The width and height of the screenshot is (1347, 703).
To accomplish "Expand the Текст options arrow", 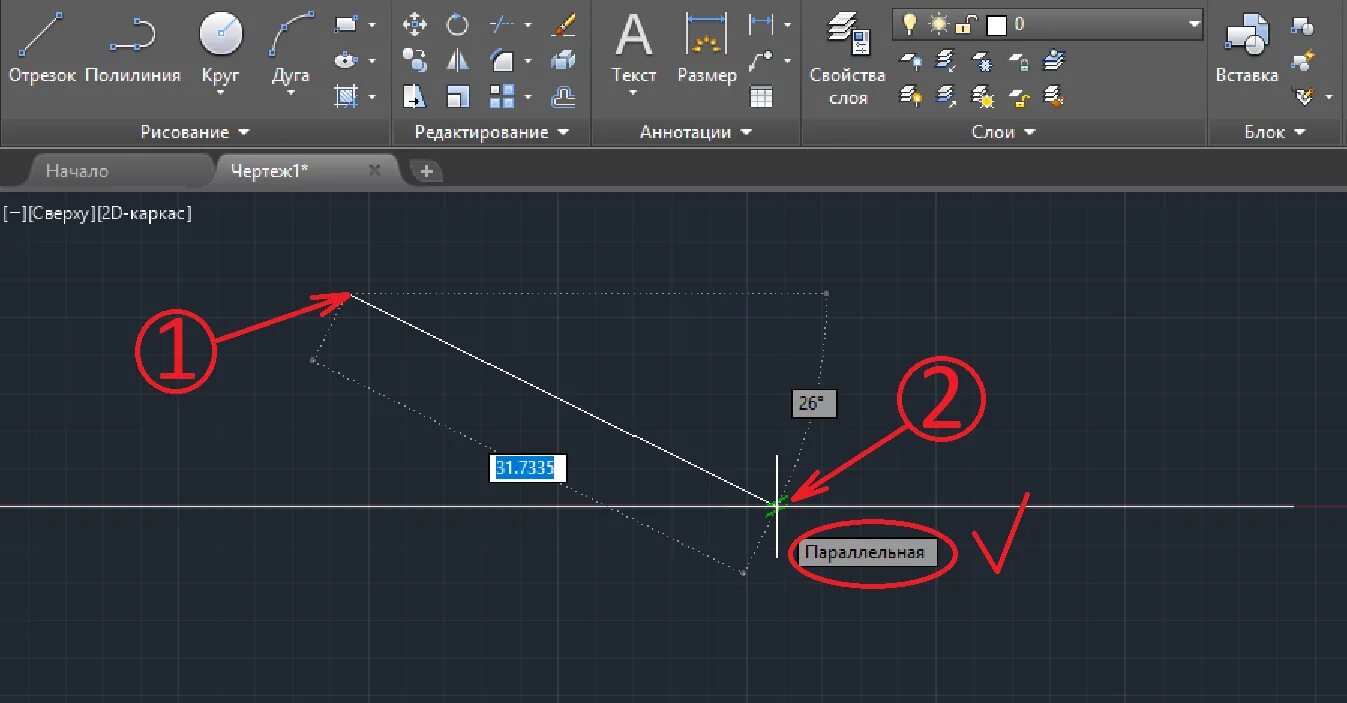I will tap(634, 93).
